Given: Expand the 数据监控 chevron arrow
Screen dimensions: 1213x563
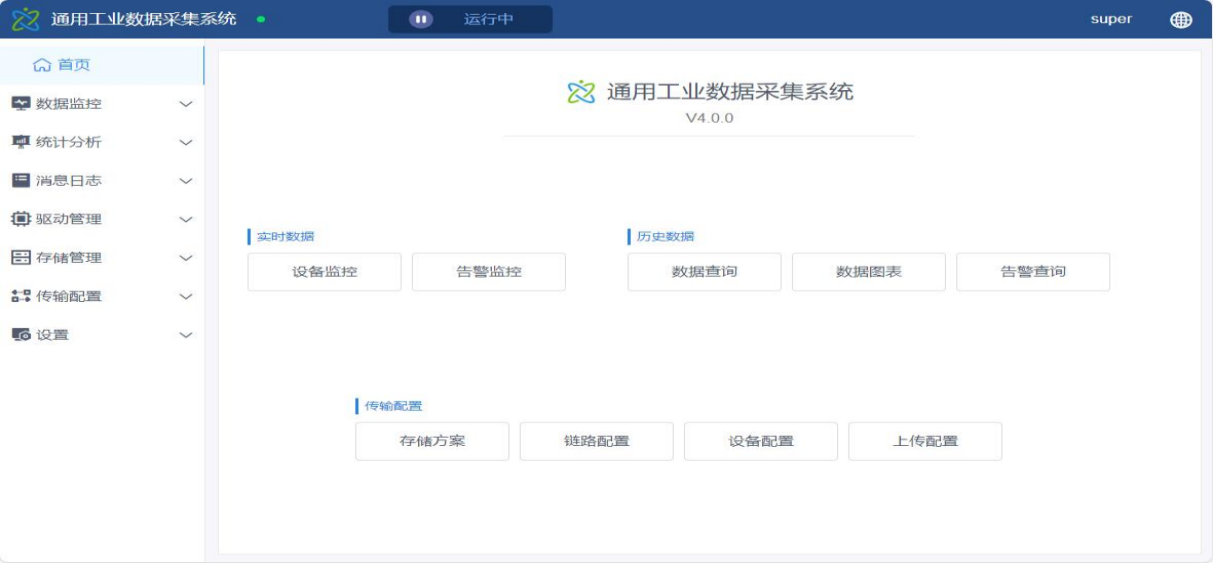Looking at the screenshot, I should pos(185,104).
